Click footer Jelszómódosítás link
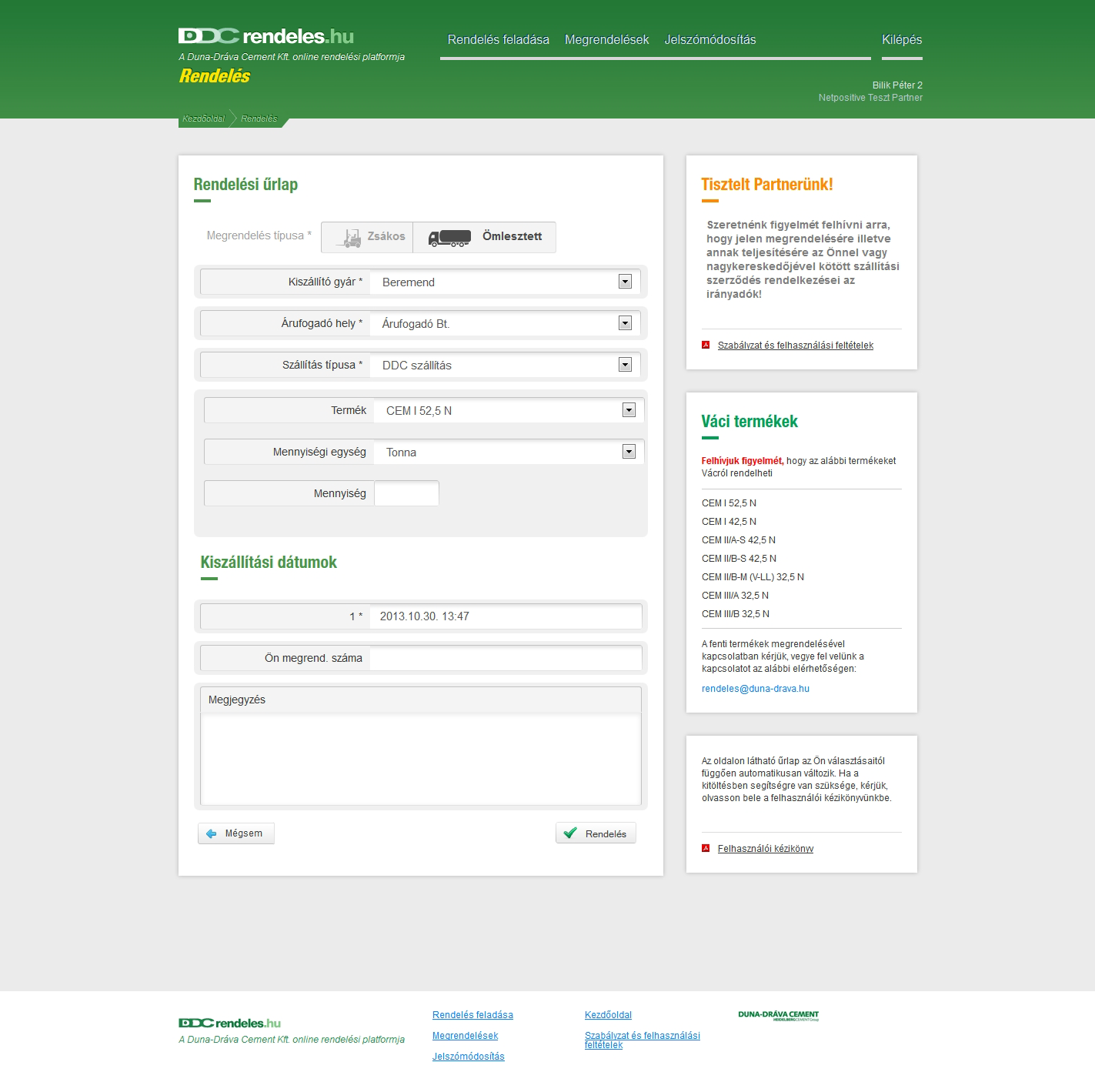This screenshot has height=1092, width=1095. click(469, 1057)
